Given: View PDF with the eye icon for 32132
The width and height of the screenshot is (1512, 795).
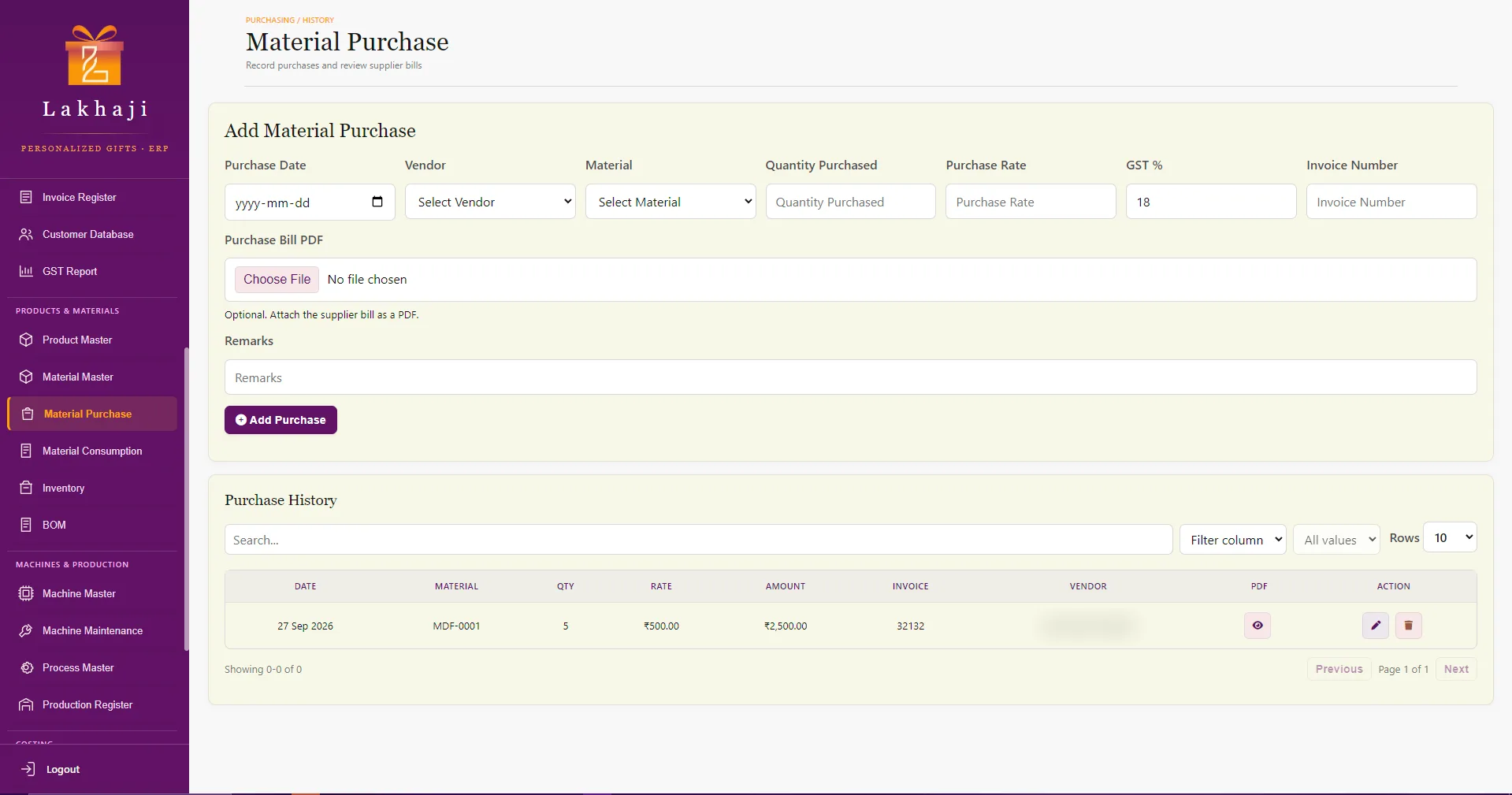Looking at the screenshot, I should (x=1258, y=626).
